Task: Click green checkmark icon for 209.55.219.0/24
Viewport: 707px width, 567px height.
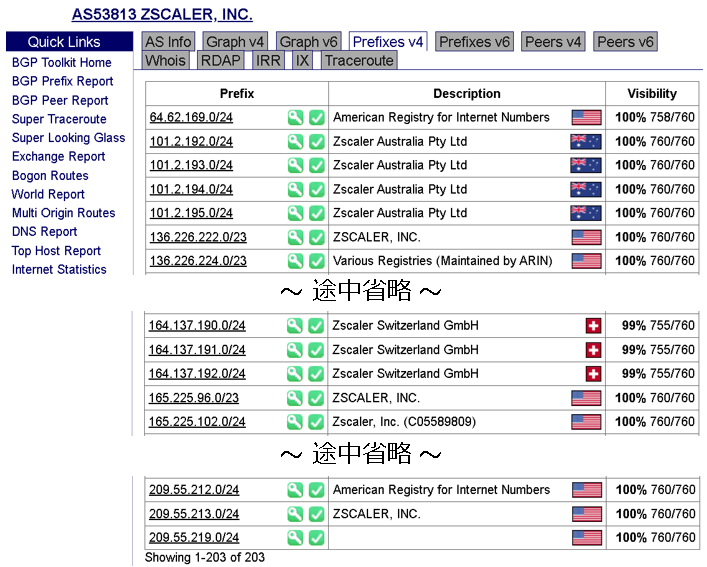Action: click(x=317, y=538)
